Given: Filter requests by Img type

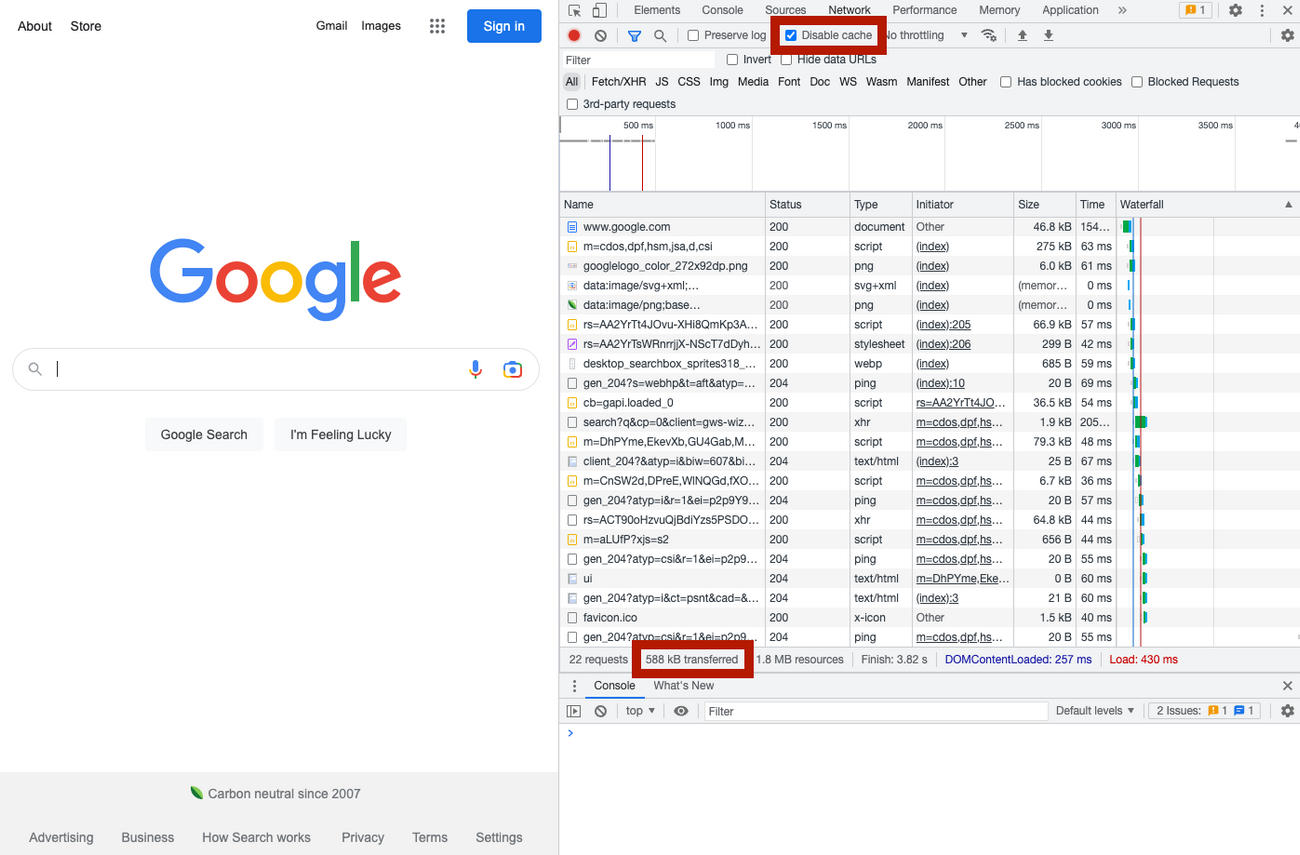Looking at the screenshot, I should pos(719,82).
